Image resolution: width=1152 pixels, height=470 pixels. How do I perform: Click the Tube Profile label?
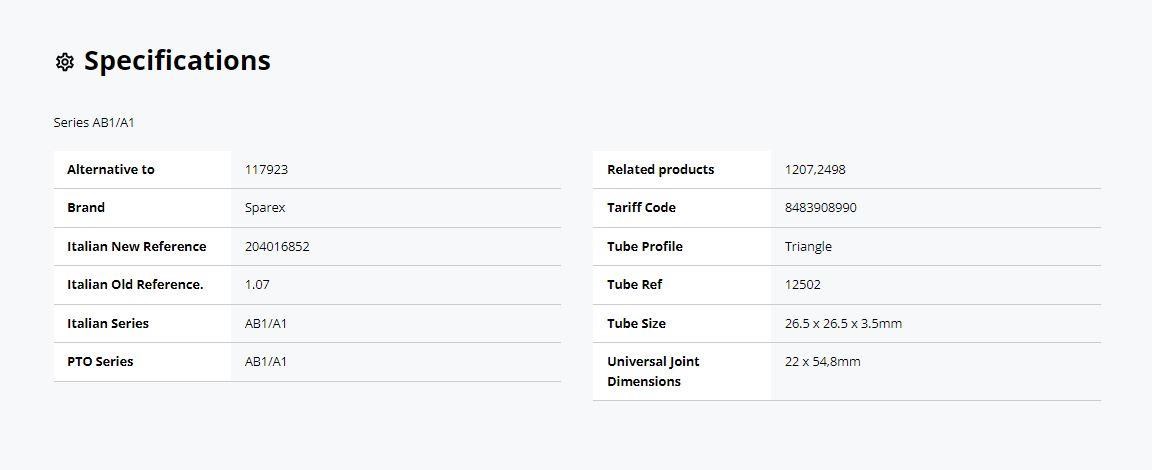pos(645,247)
